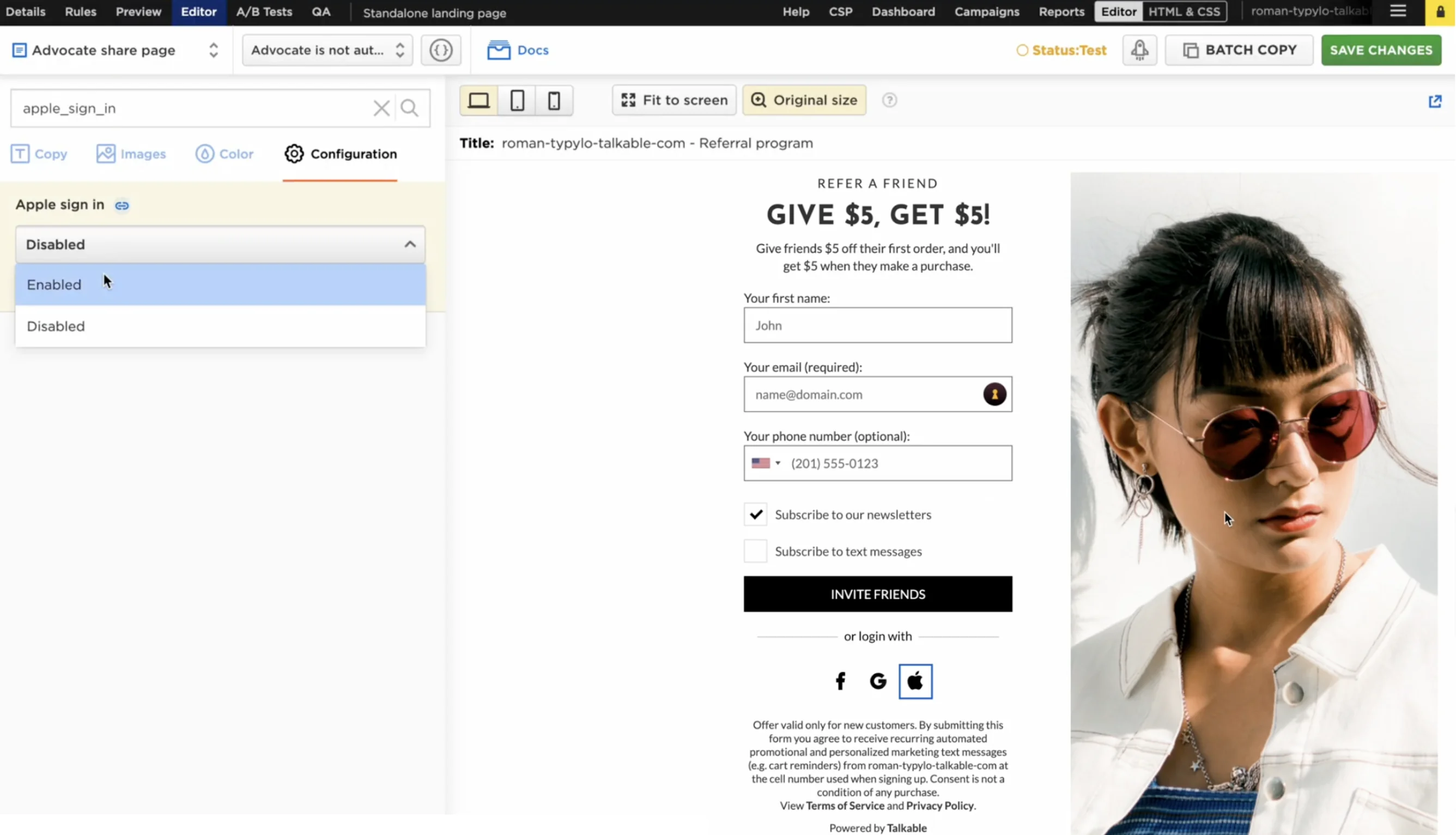Switch preview to laptop device view
Screen dimensions: 1456x835
pos(478,100)
